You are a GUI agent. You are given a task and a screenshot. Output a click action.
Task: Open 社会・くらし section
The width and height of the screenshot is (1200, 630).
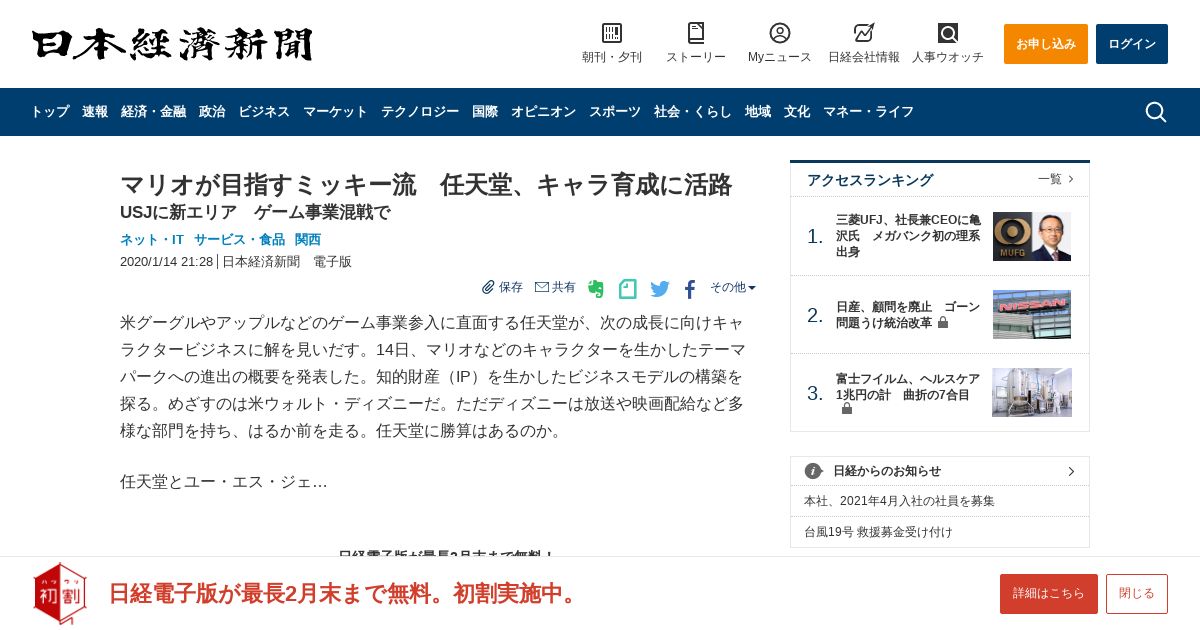point(693,112)
